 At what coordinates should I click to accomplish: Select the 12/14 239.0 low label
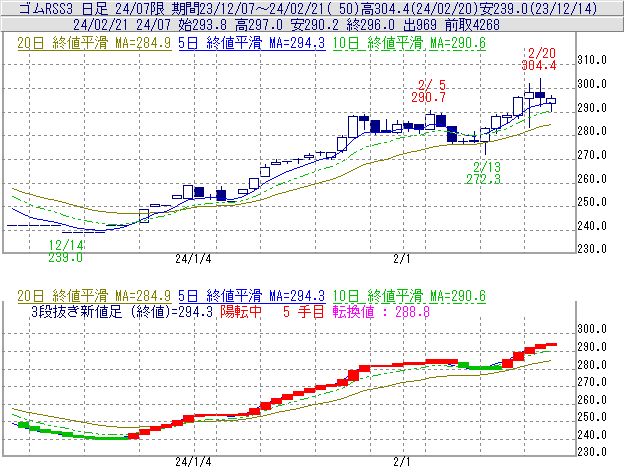[66, 251]
